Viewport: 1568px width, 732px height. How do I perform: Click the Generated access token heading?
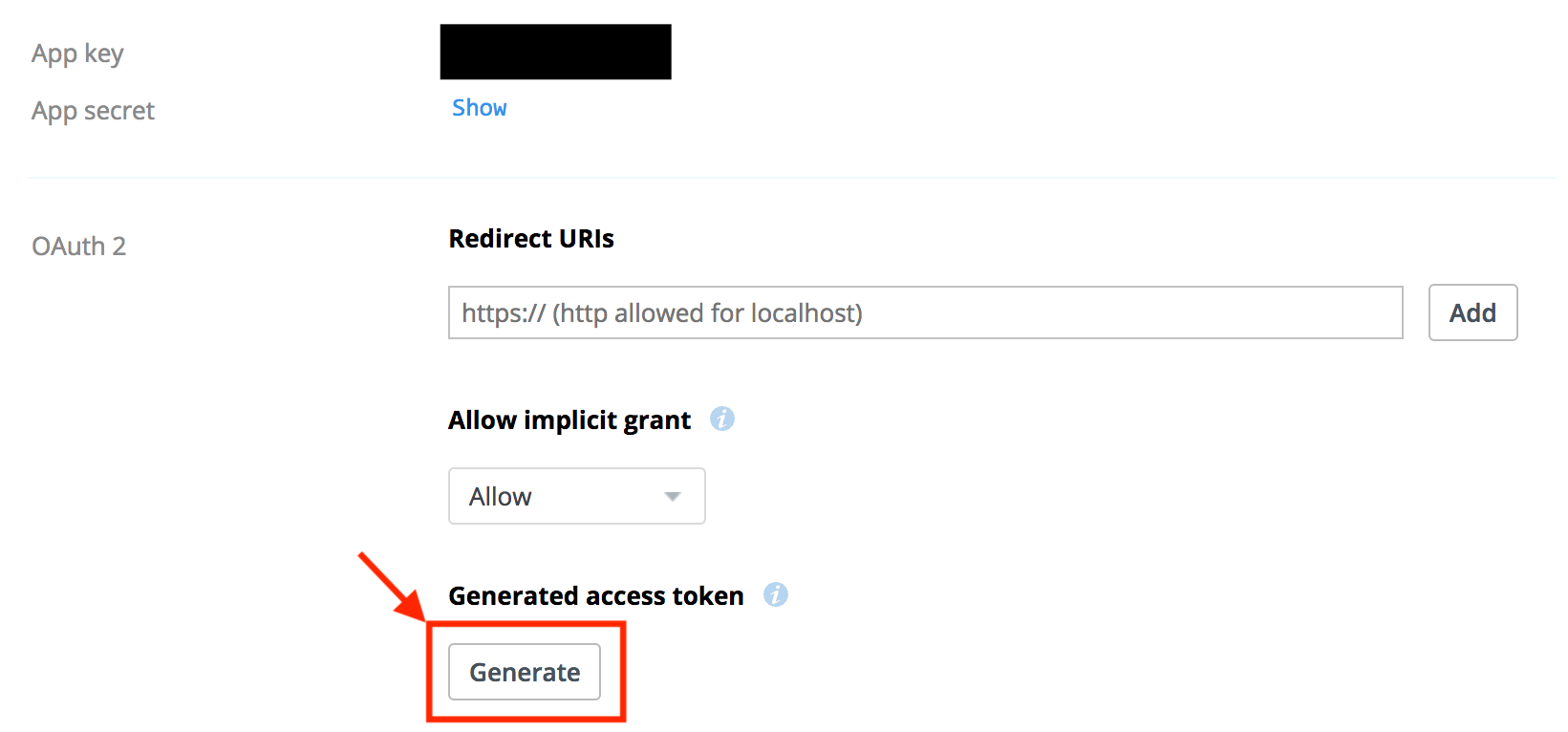pyautogui.click(x=595, y=594)
